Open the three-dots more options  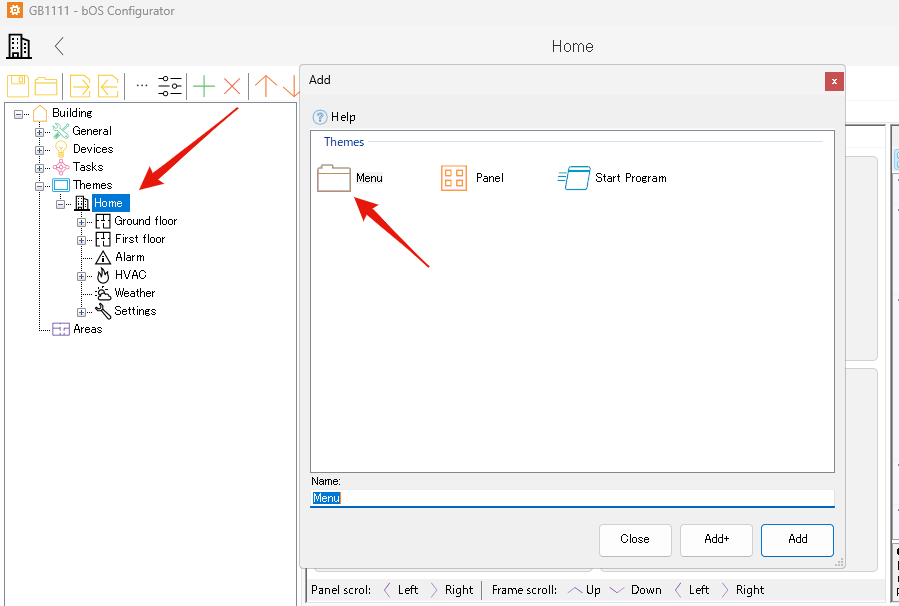point(142,86)
